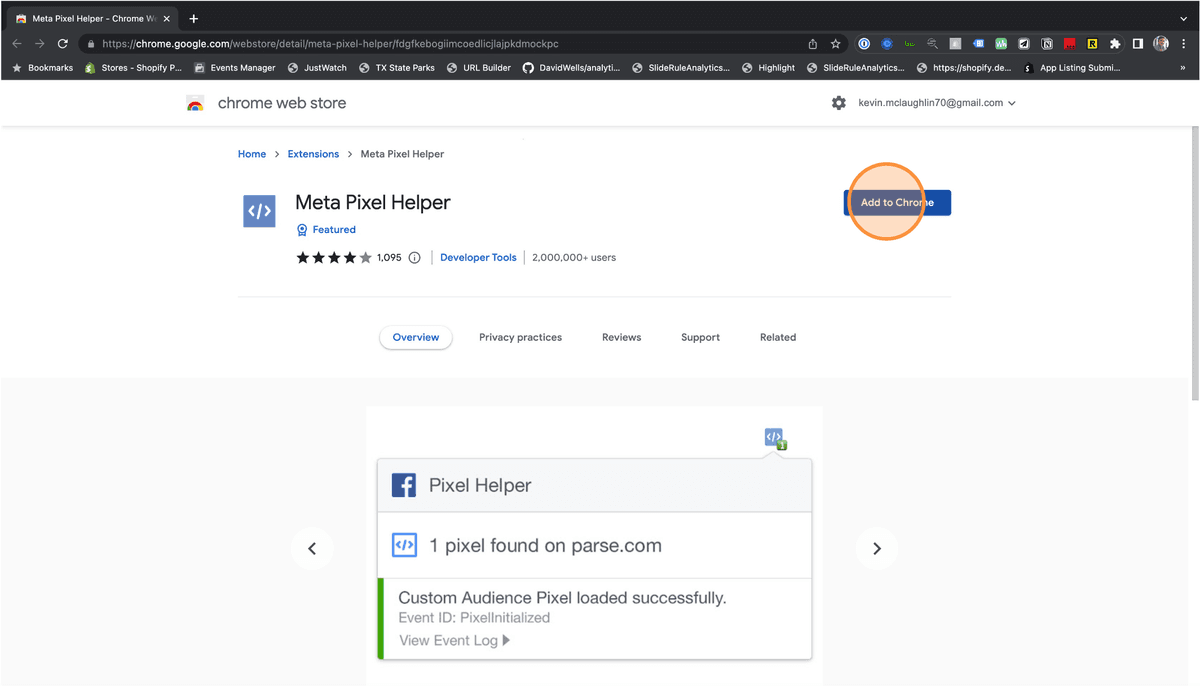
Task: Open the Developer Tools category link
Action: 478,257
